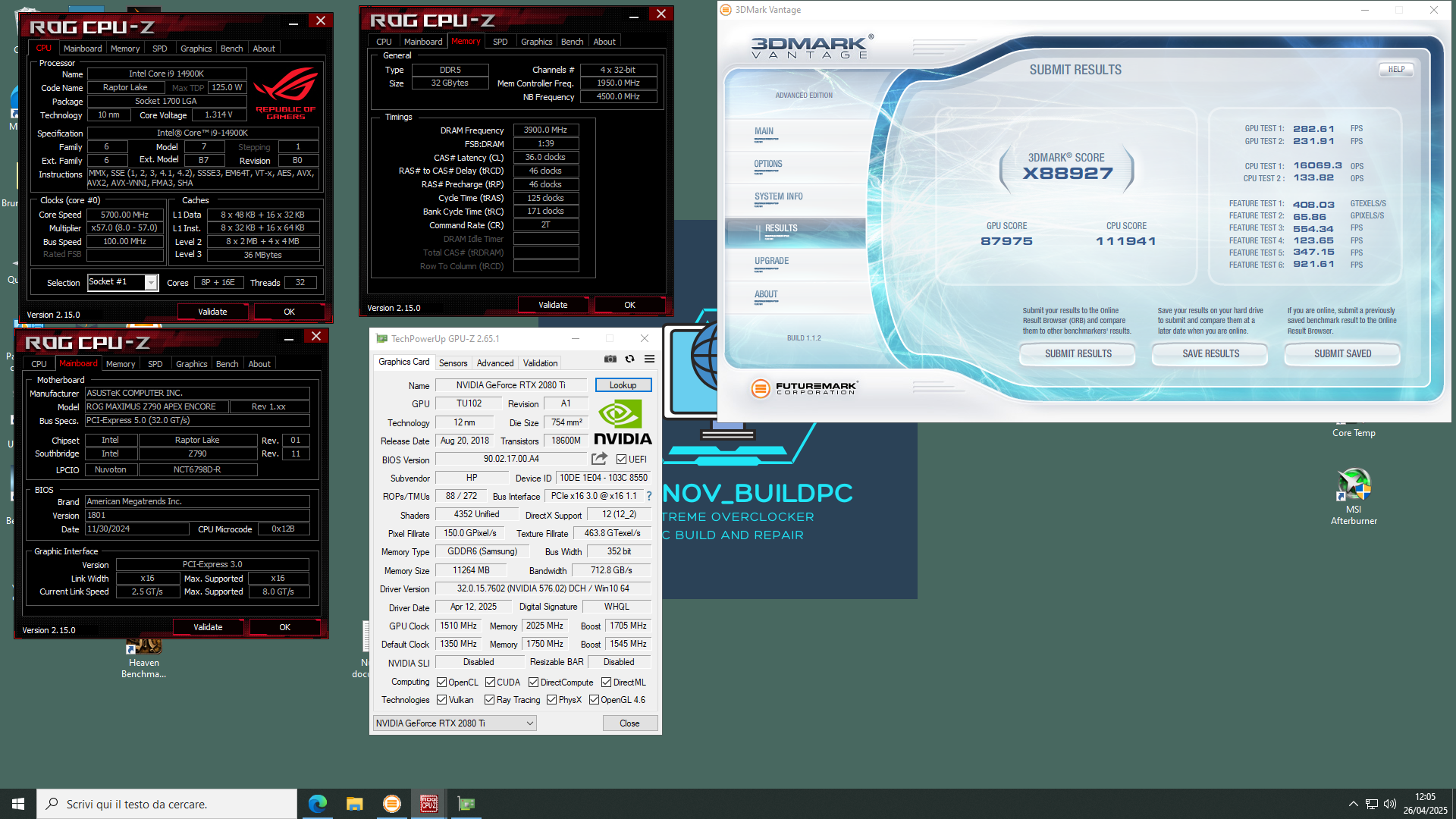This screenshot has height=819, width=1456.
Task: Toggle the CUDA checkbox
Action: coord(490,682)
